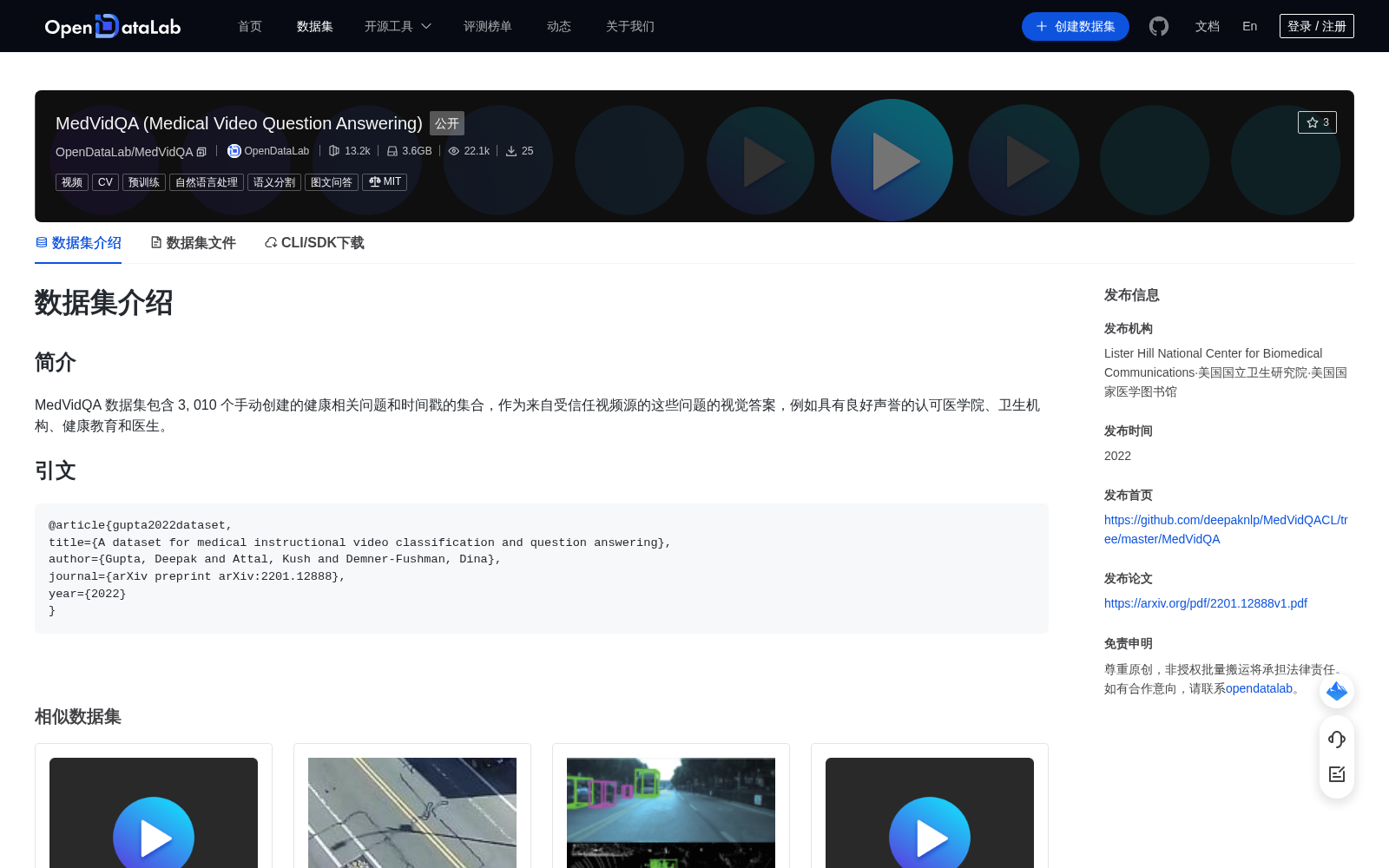Screen dimensions: 1389x868
Task: Open the GitHub MedVidQACL homepage link
Action: (x=1226, y=529)
